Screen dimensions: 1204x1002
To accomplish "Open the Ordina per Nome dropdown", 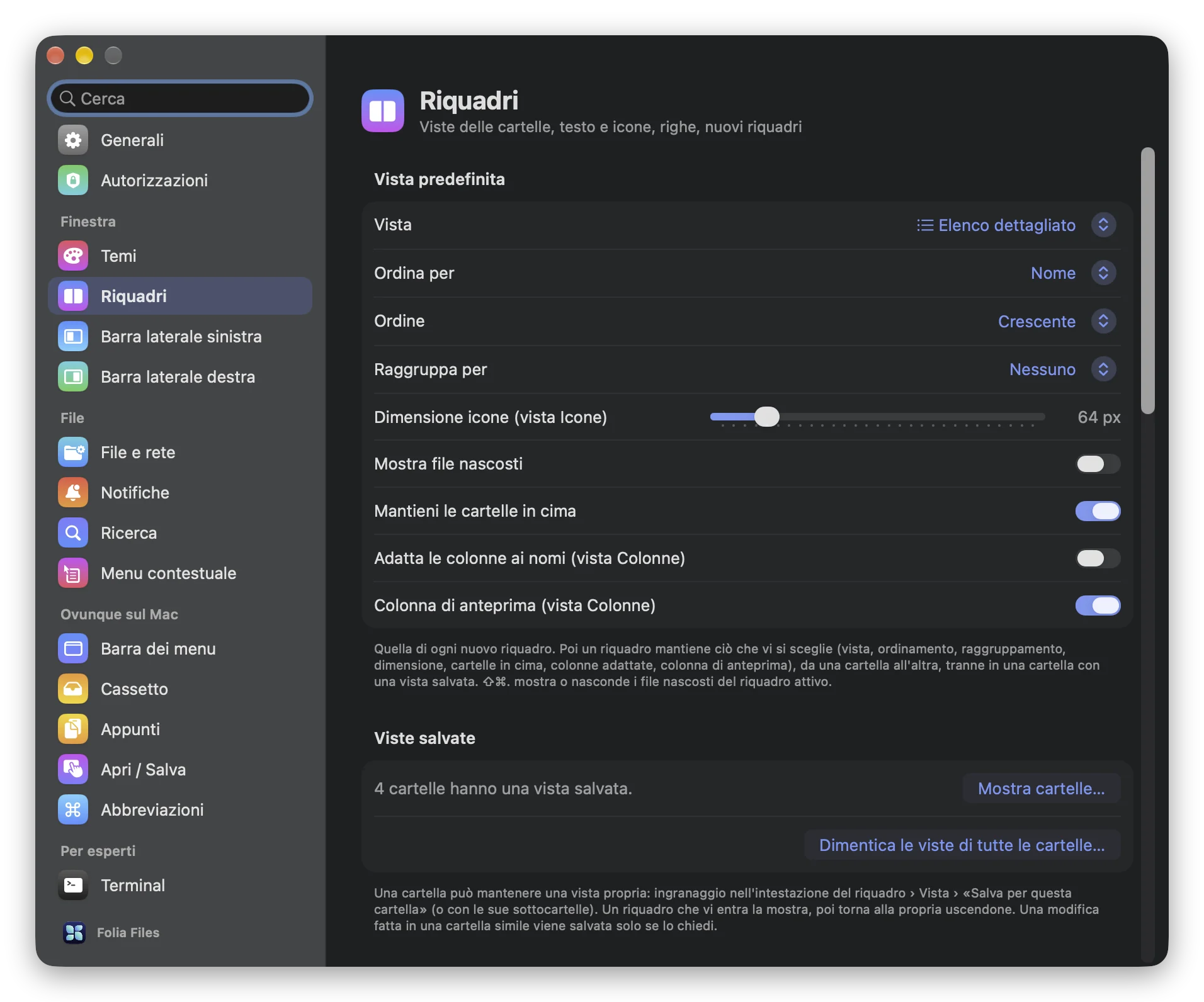I will 1073,273.
